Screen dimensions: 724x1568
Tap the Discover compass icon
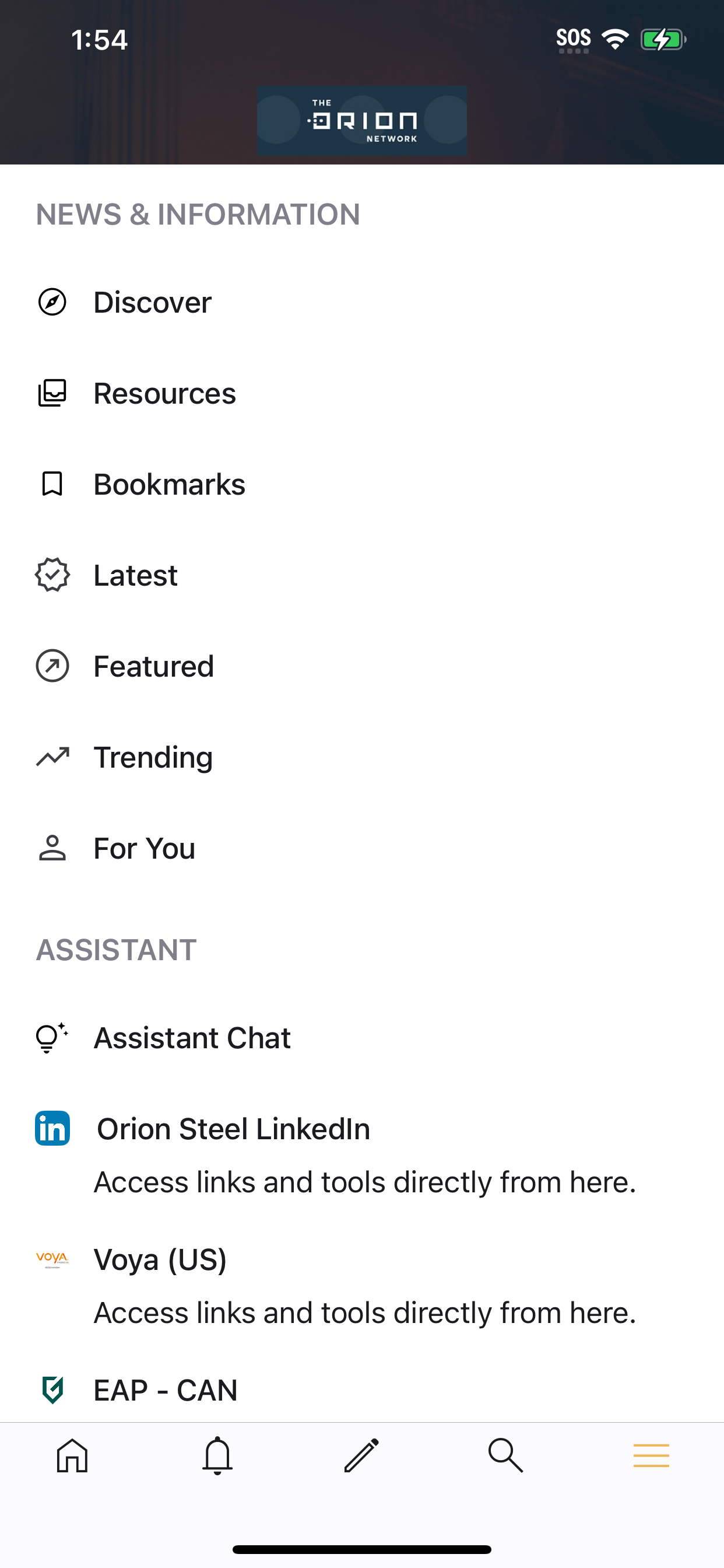click(x=52, y=303)
